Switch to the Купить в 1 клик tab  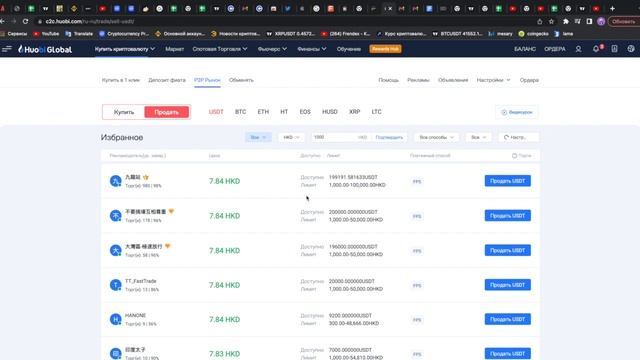coord(121,80)
